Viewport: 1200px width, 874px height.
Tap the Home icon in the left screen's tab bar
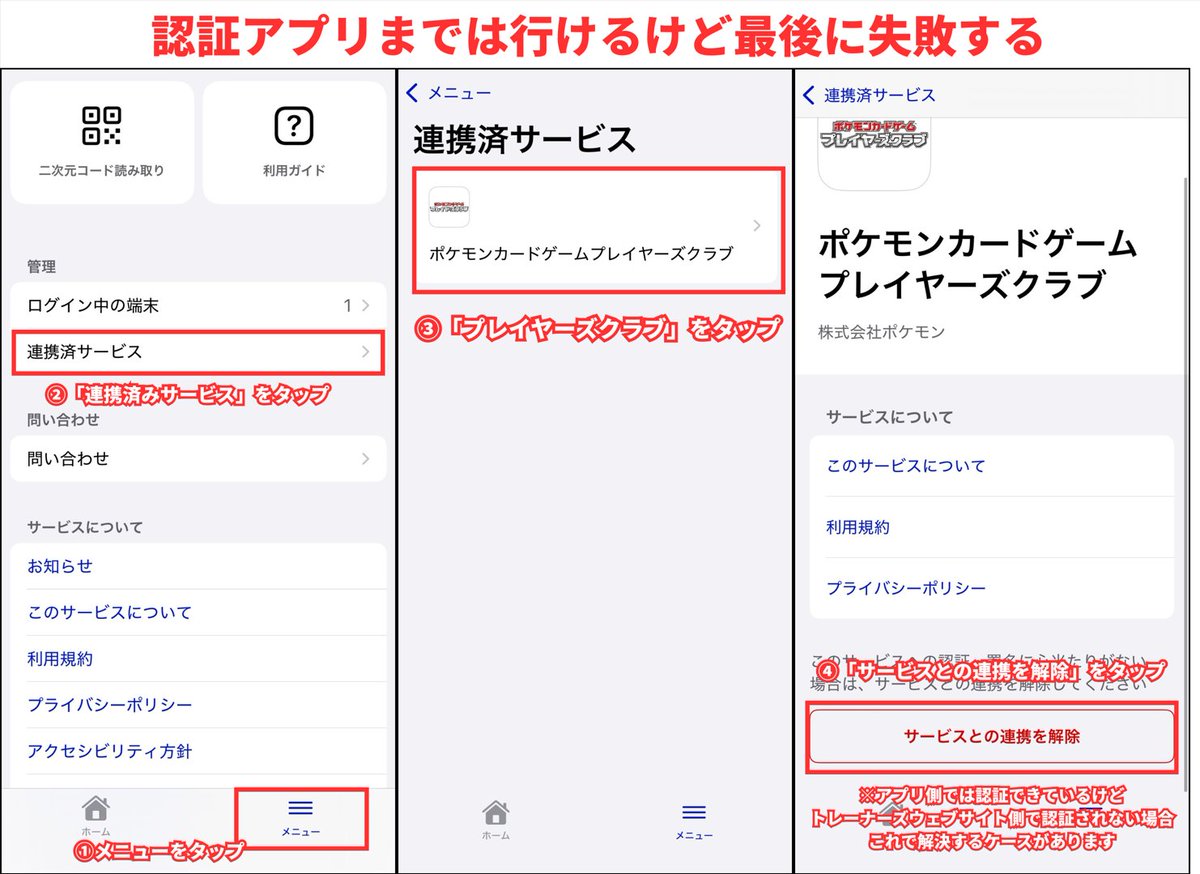[x=95, y=809]
